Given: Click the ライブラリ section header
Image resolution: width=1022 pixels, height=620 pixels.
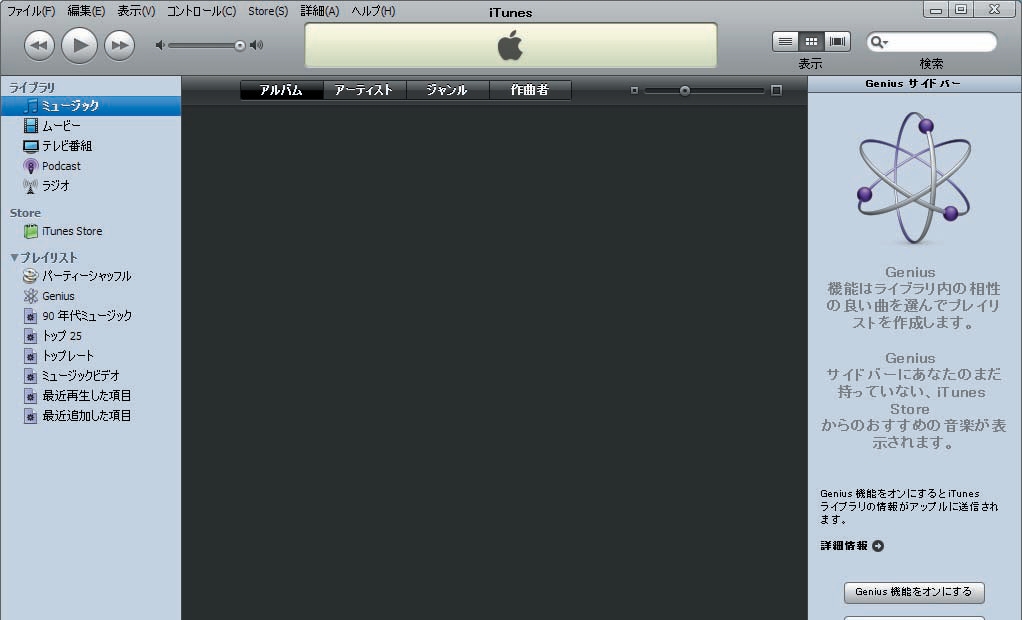Looking at the screenshot, I should (32, 87).
